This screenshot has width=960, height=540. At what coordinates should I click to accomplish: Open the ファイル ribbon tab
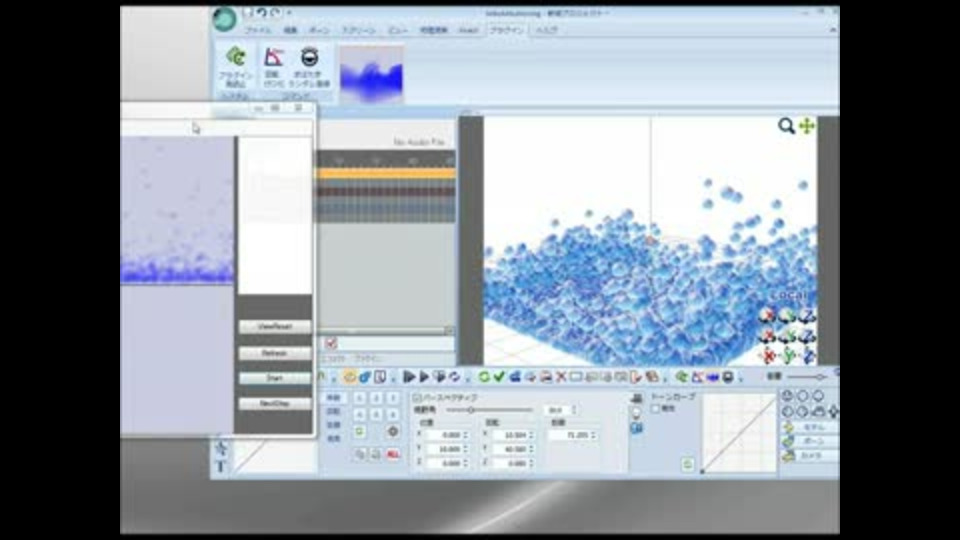click(258, 30)
